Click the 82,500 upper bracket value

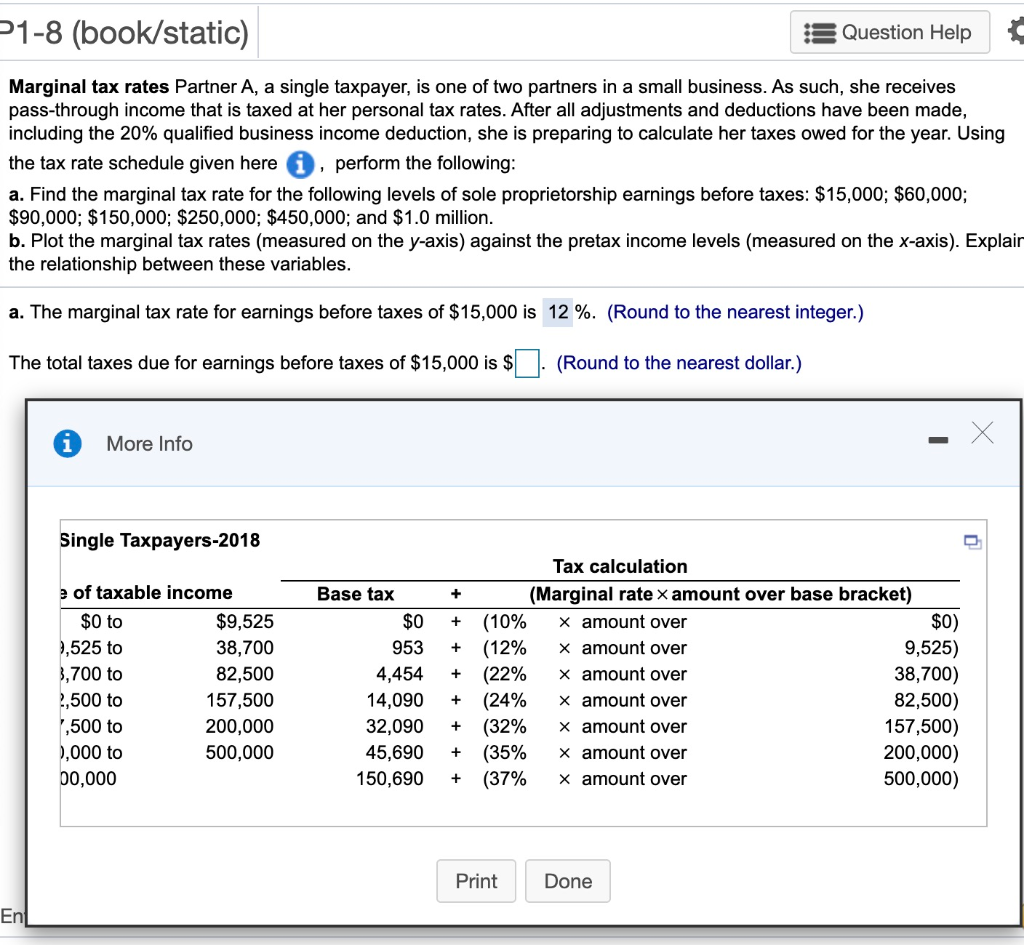(245, 674)
